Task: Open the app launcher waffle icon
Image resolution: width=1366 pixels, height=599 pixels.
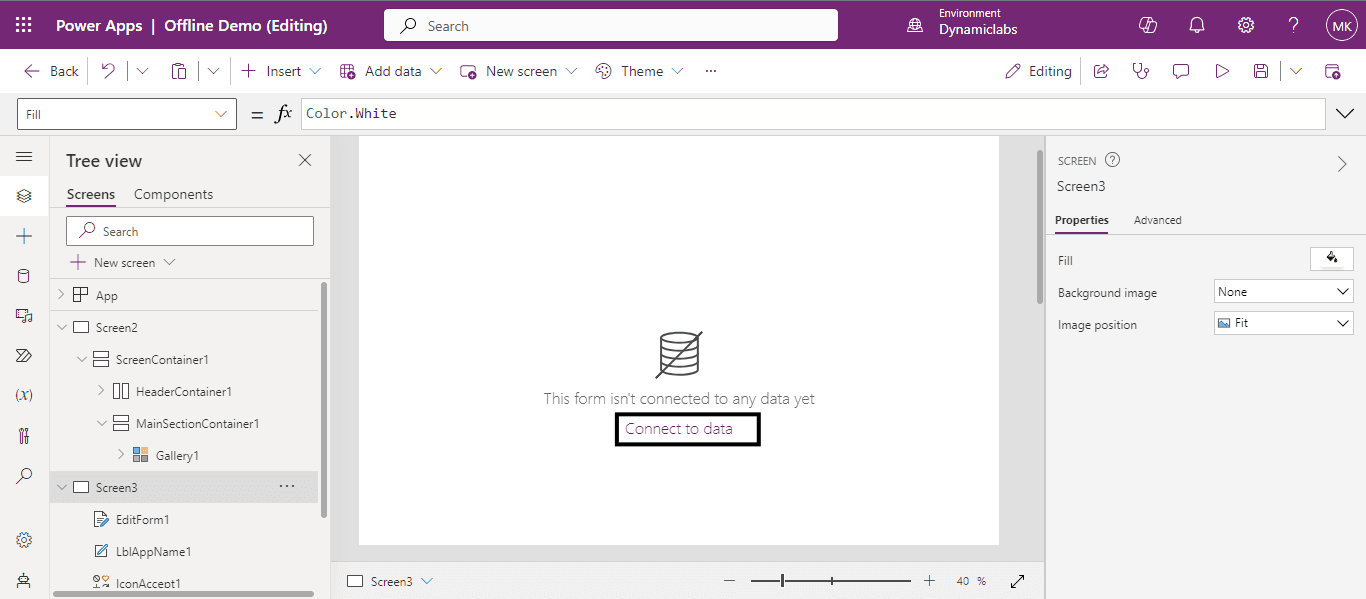Action: pyautogui.click(x=24, y=26)
